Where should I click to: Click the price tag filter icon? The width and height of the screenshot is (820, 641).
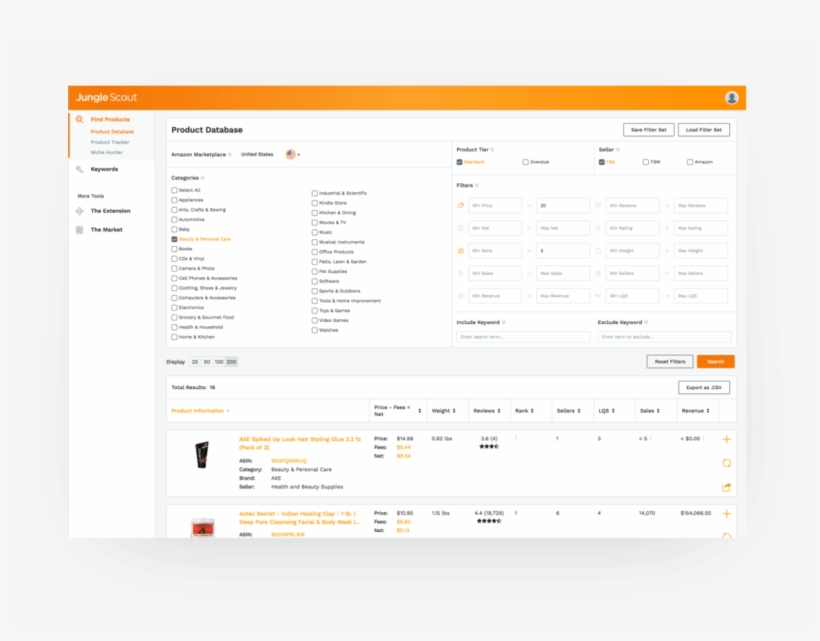coord(461,205)
